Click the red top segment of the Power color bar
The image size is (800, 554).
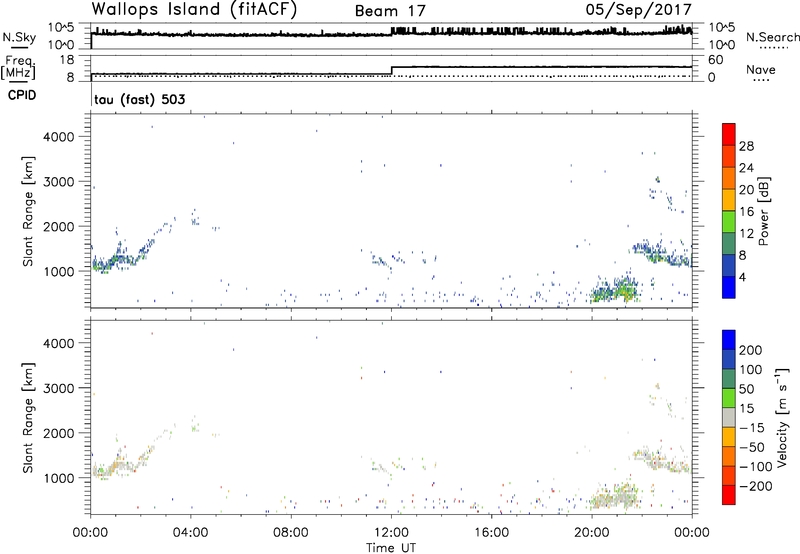729,134
